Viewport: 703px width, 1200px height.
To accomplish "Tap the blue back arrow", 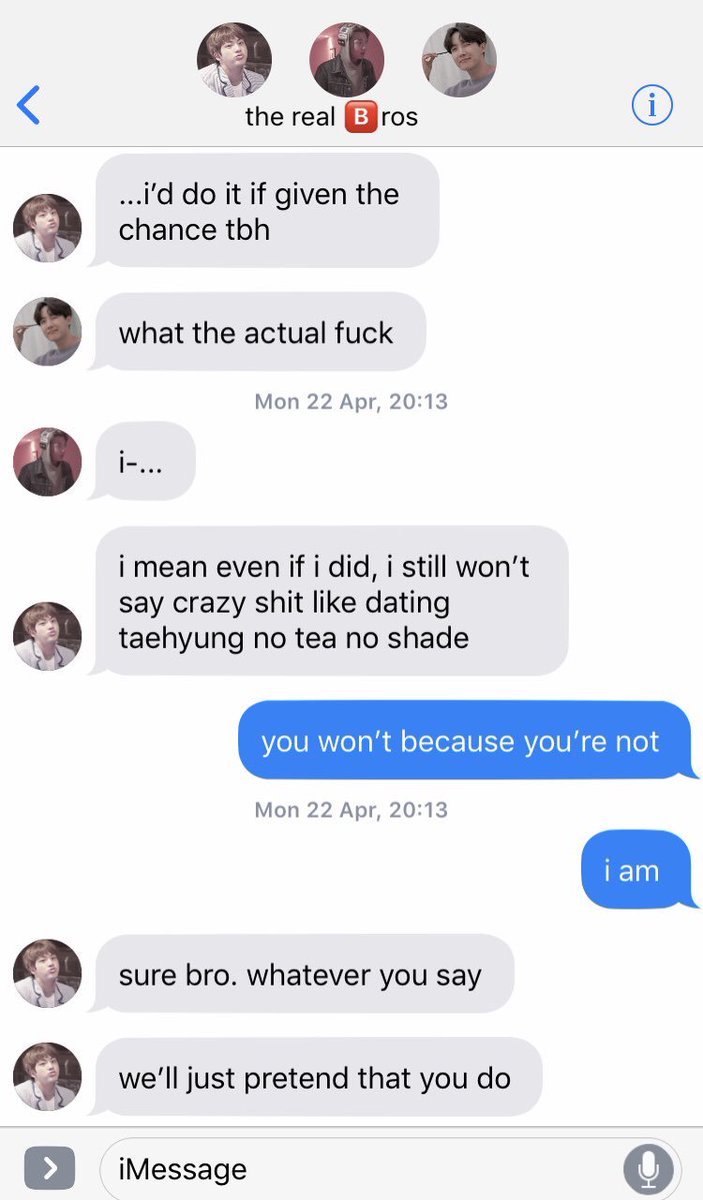I will coord(29,105).
